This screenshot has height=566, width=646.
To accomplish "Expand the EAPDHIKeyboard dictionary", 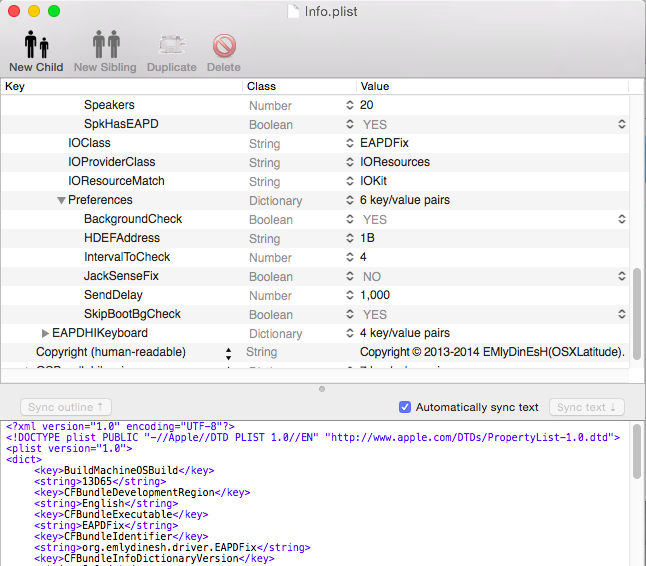I will tap(46, 333).
